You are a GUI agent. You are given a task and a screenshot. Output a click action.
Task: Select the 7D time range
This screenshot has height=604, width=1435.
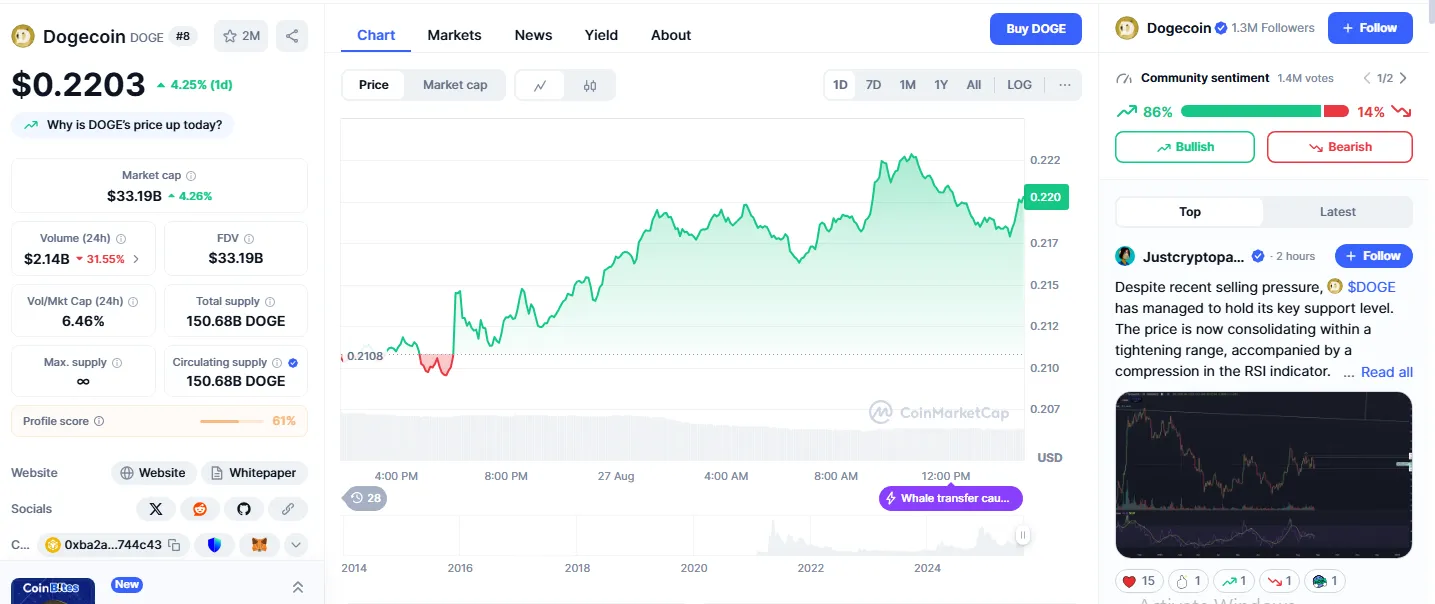[x=873, y=85]
